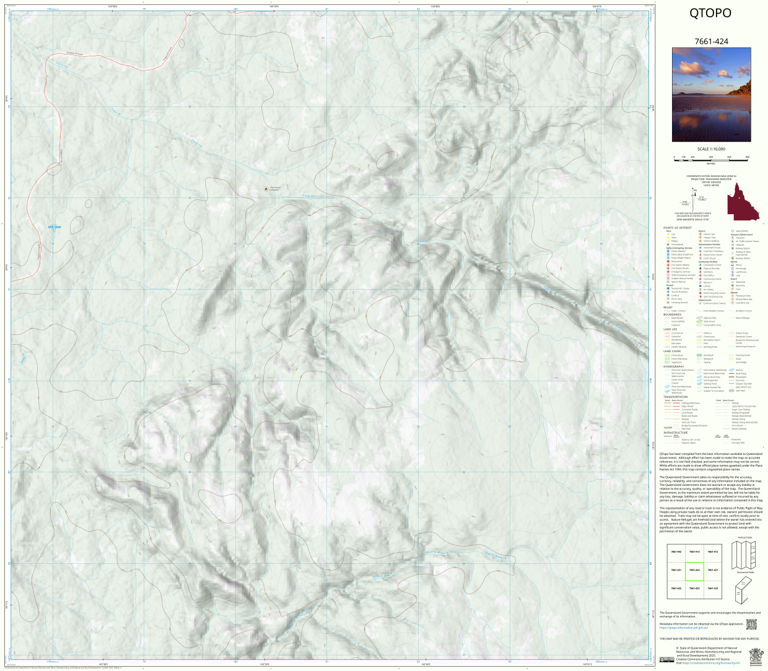This screenshot has height=671, width=768.
Task: Click the Creative Commons BY badge
Action: point(667,660)
